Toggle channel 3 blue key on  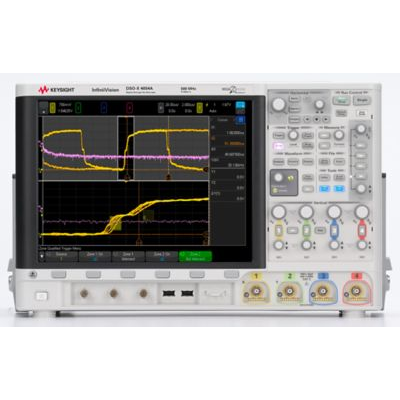coord(334,230)
